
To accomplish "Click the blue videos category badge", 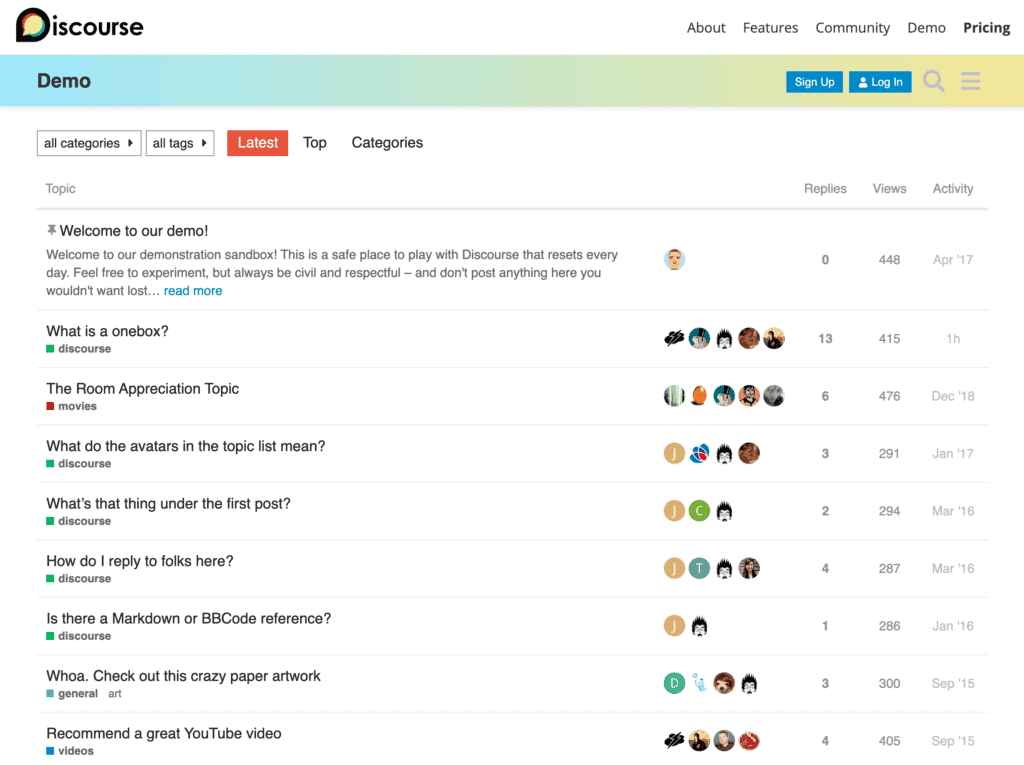I will (70, 751).
